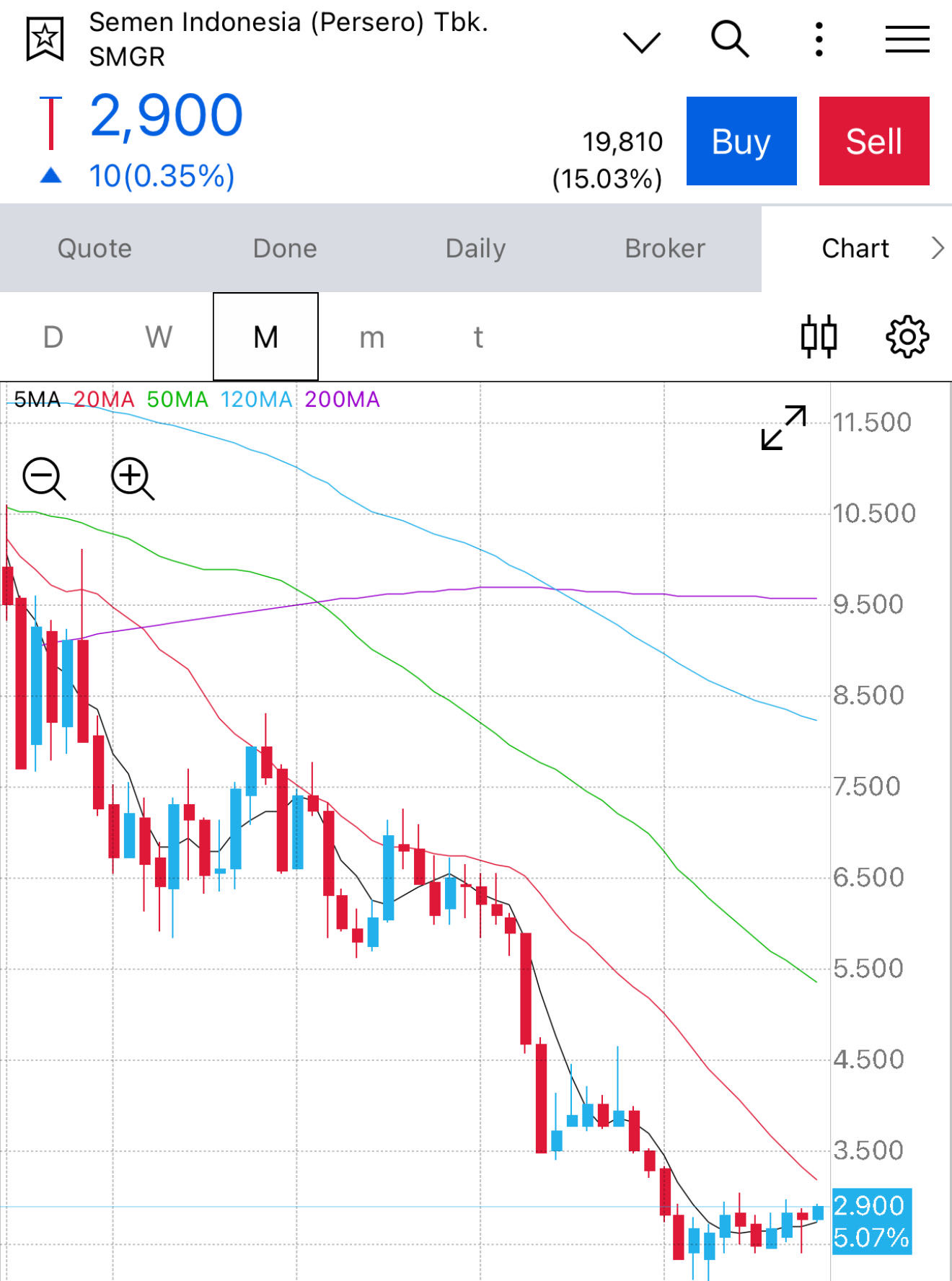Screen dimensions: 952x1281
Task: Expand chart to fullscreen
Action: click(x=783, y=428)
